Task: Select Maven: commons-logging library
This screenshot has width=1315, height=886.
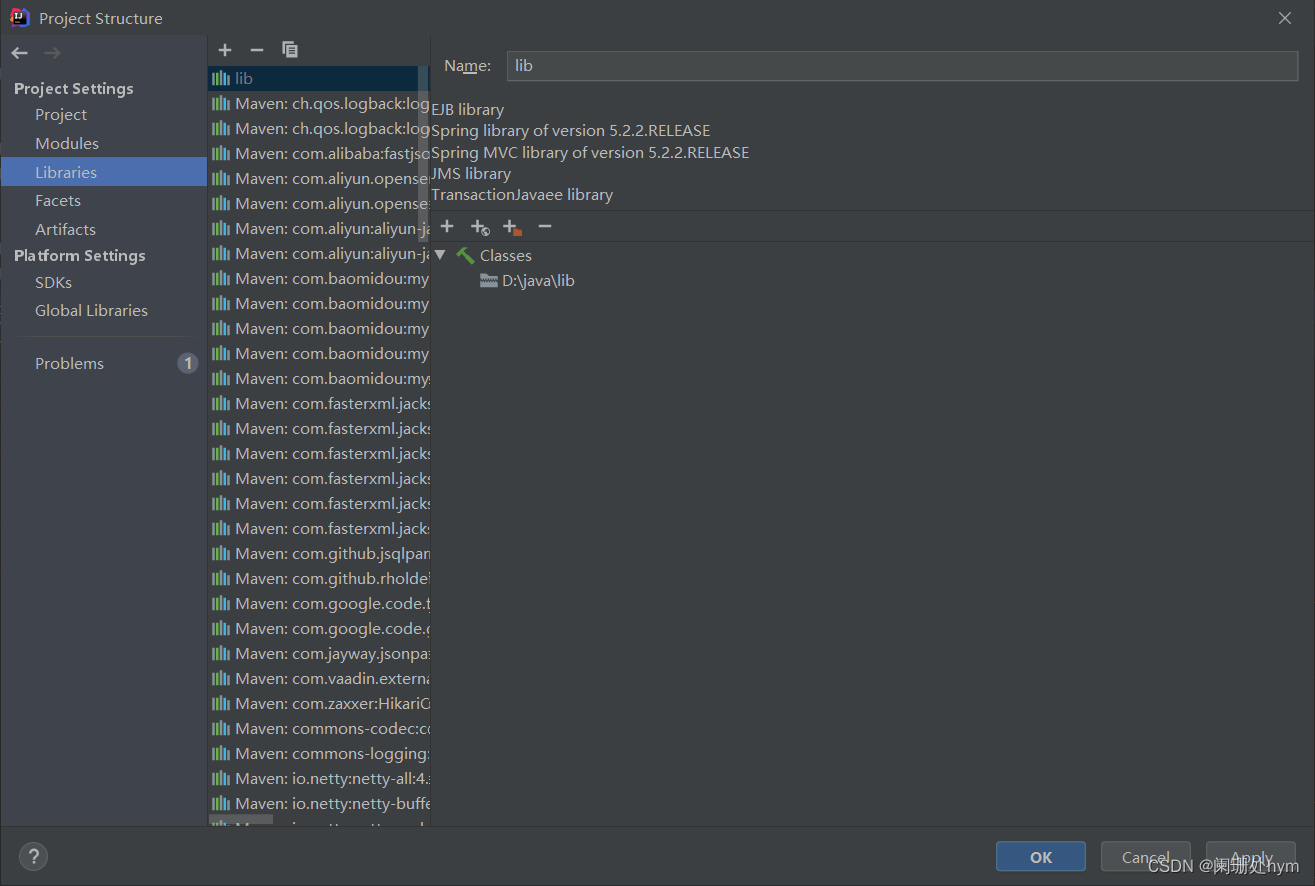Action: (x=319, y=754)
